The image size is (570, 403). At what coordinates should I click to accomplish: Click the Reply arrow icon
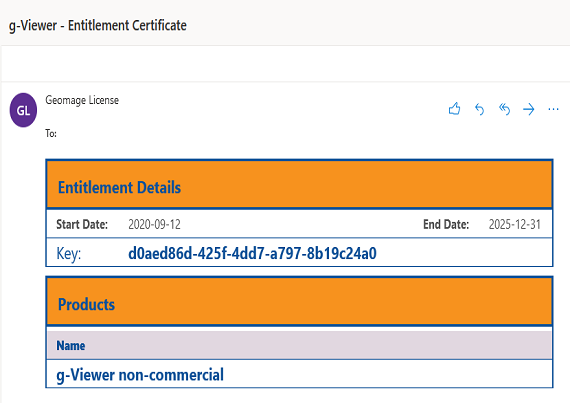(479, 109)
